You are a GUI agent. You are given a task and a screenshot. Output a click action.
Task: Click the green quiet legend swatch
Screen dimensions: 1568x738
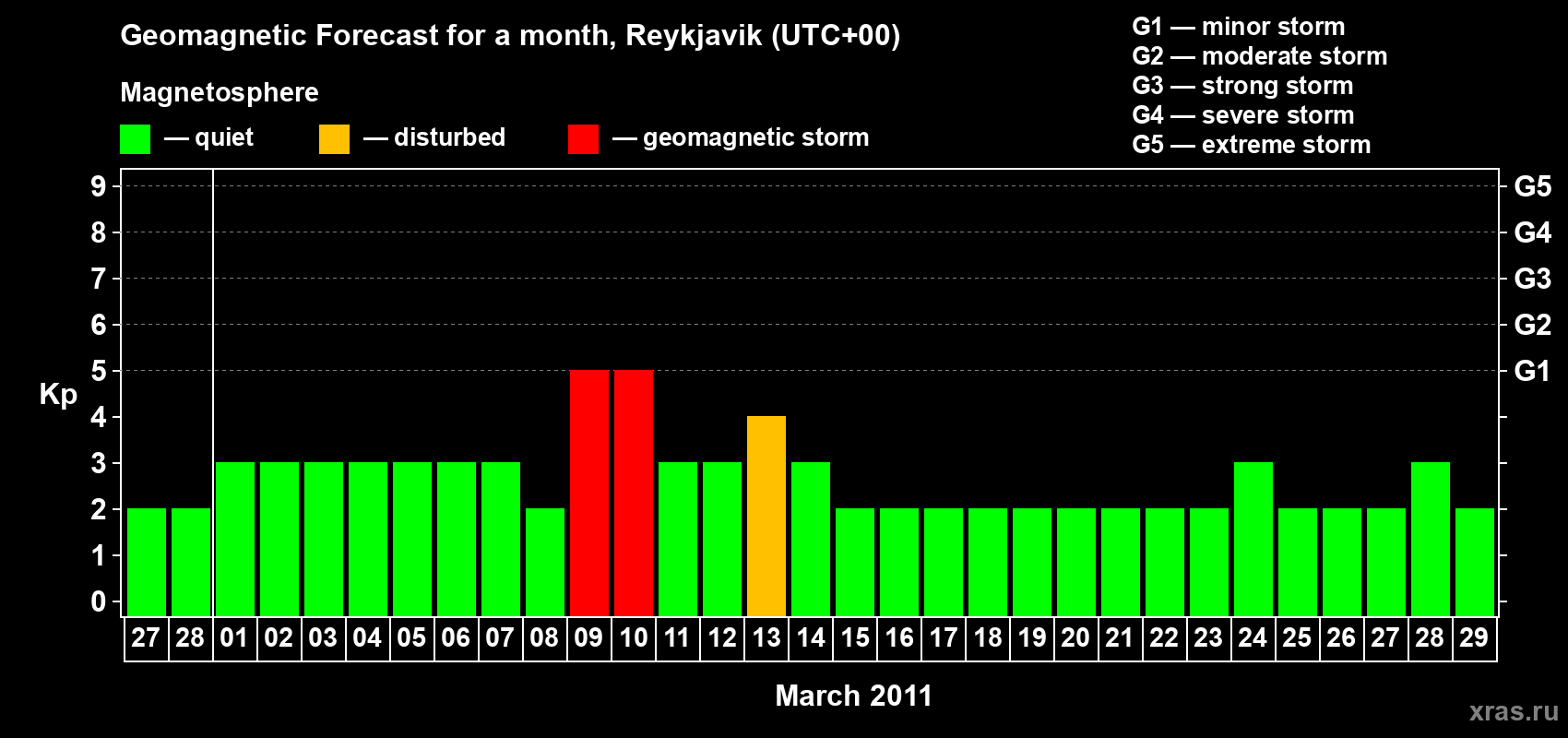135,139
